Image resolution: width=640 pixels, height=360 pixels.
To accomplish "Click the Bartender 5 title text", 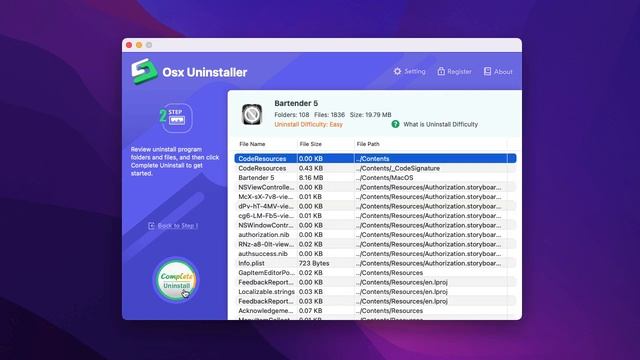I will point(296,103).
